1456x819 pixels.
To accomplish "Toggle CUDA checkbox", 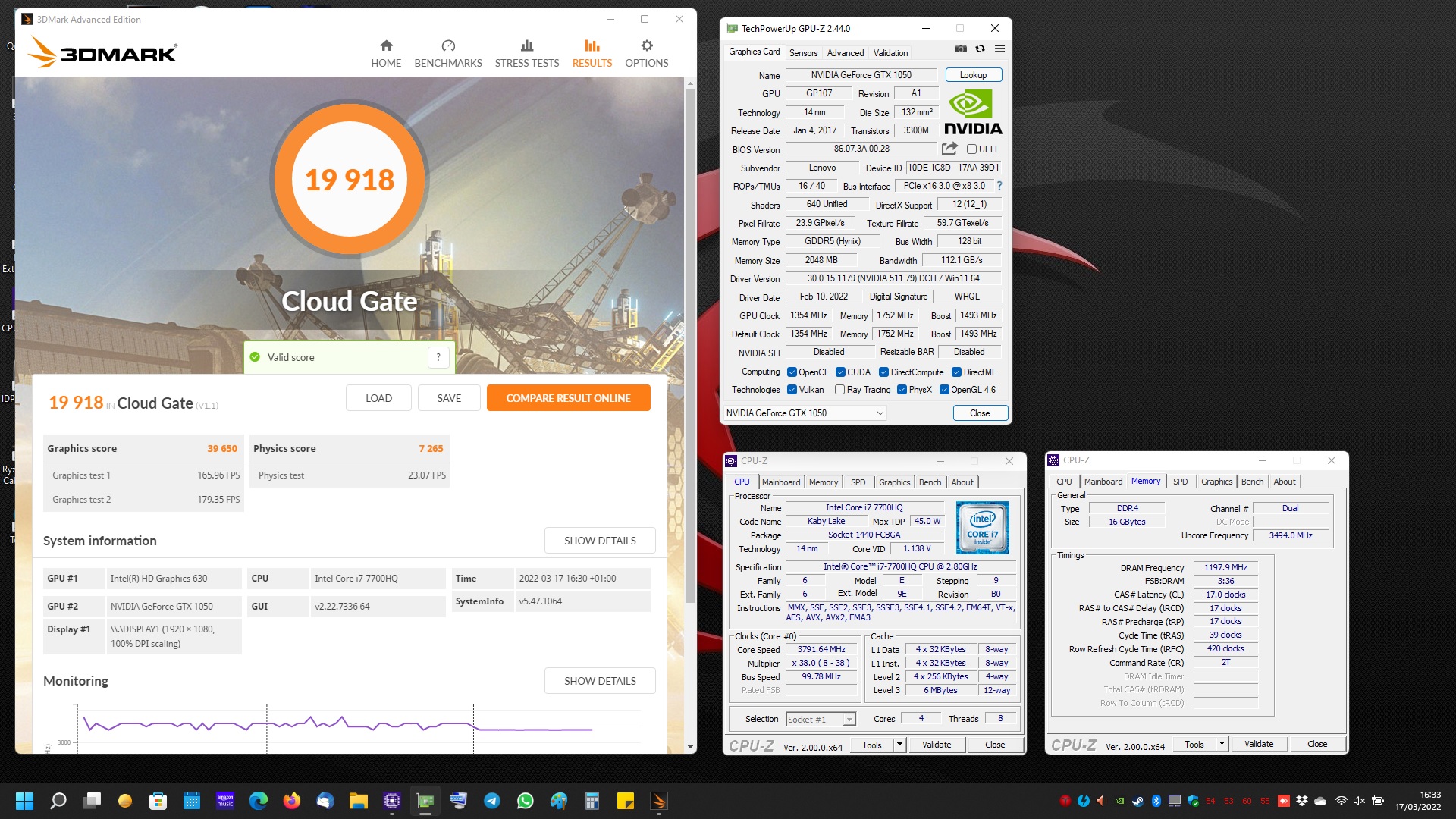I will click(840, 372).
